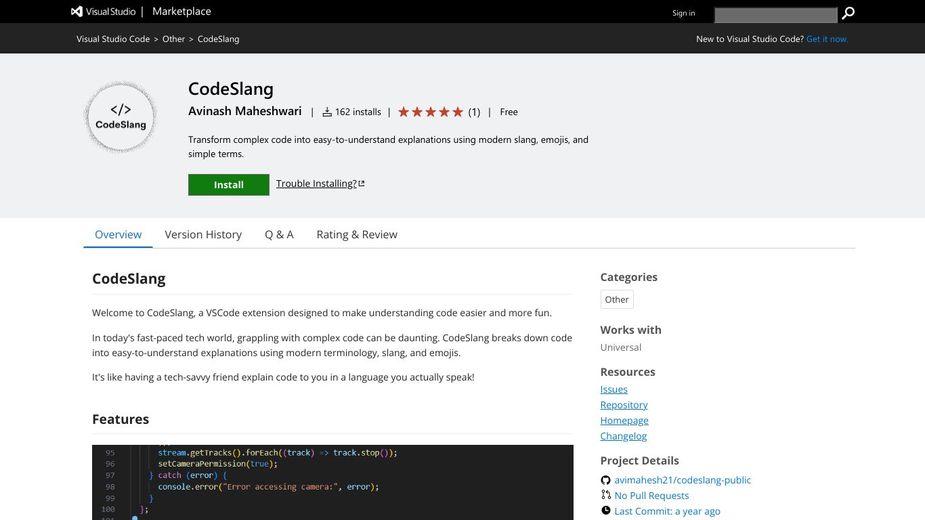
Task: Click the 162 installs text
Action: point(358,112)
